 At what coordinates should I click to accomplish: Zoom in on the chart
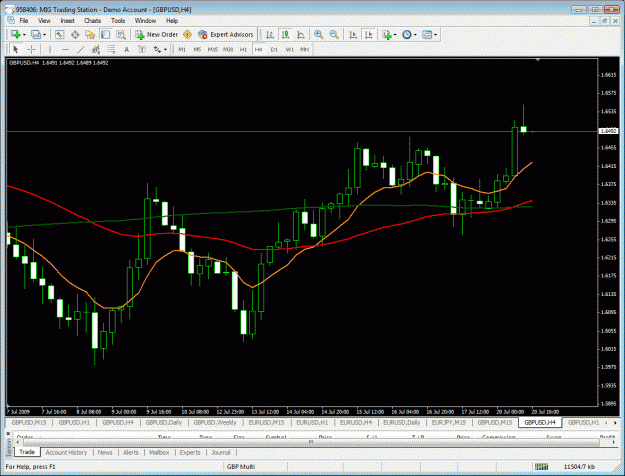pyautogui.click(x=318, y=35)
